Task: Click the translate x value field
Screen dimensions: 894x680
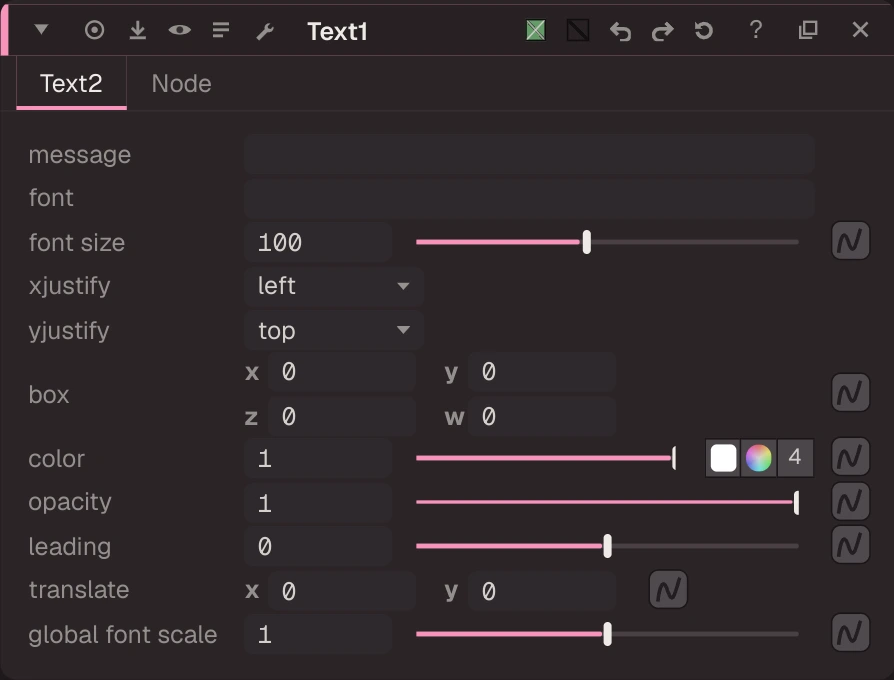Action: [x=342, y=591]
